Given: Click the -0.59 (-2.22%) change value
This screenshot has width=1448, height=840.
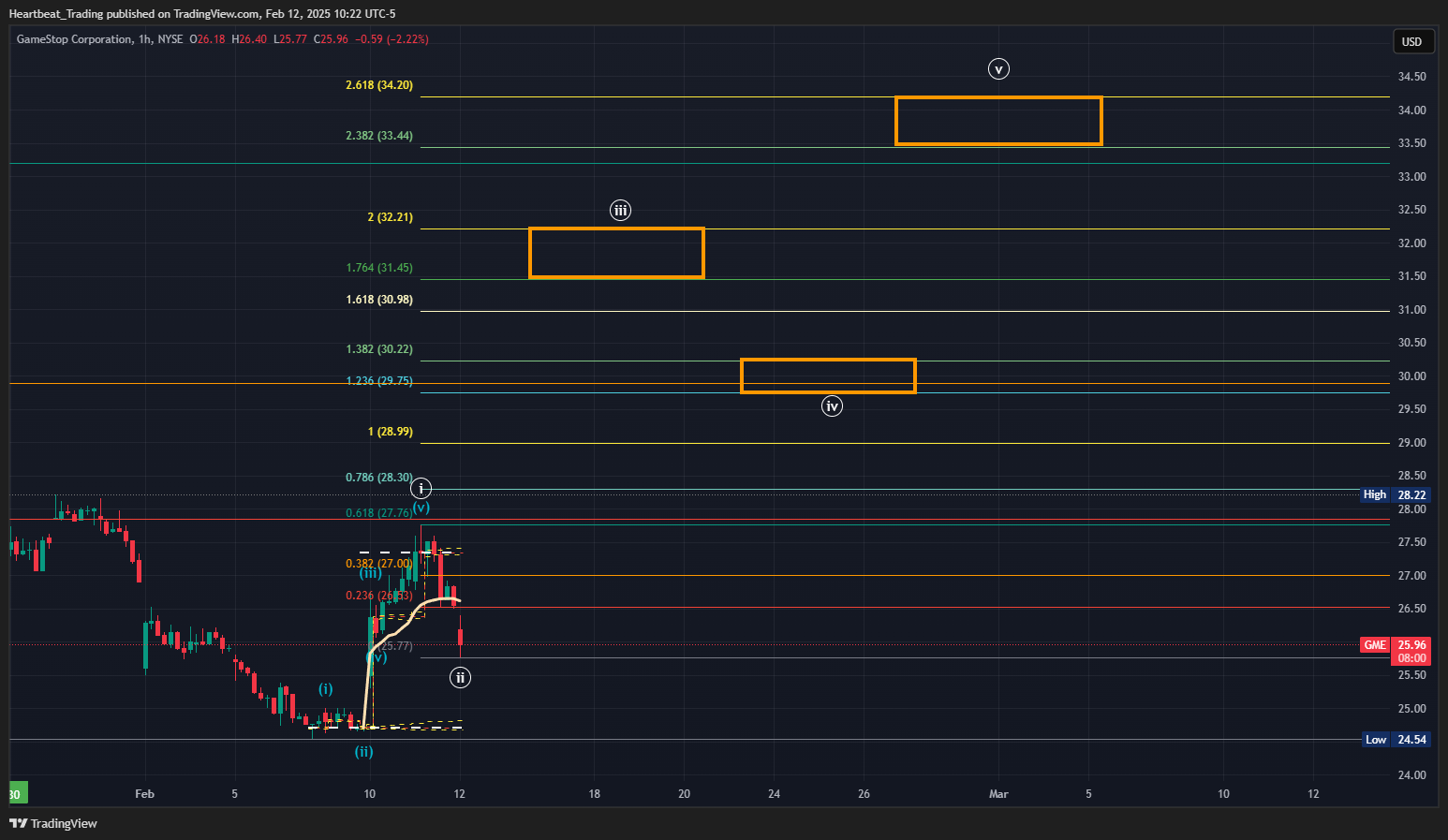Looking at the screenshot, I should pyautogui.click(x=392, y=39).
